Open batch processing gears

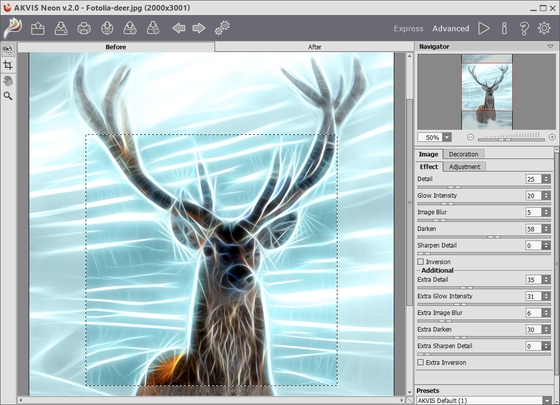(x=222, y=28)
